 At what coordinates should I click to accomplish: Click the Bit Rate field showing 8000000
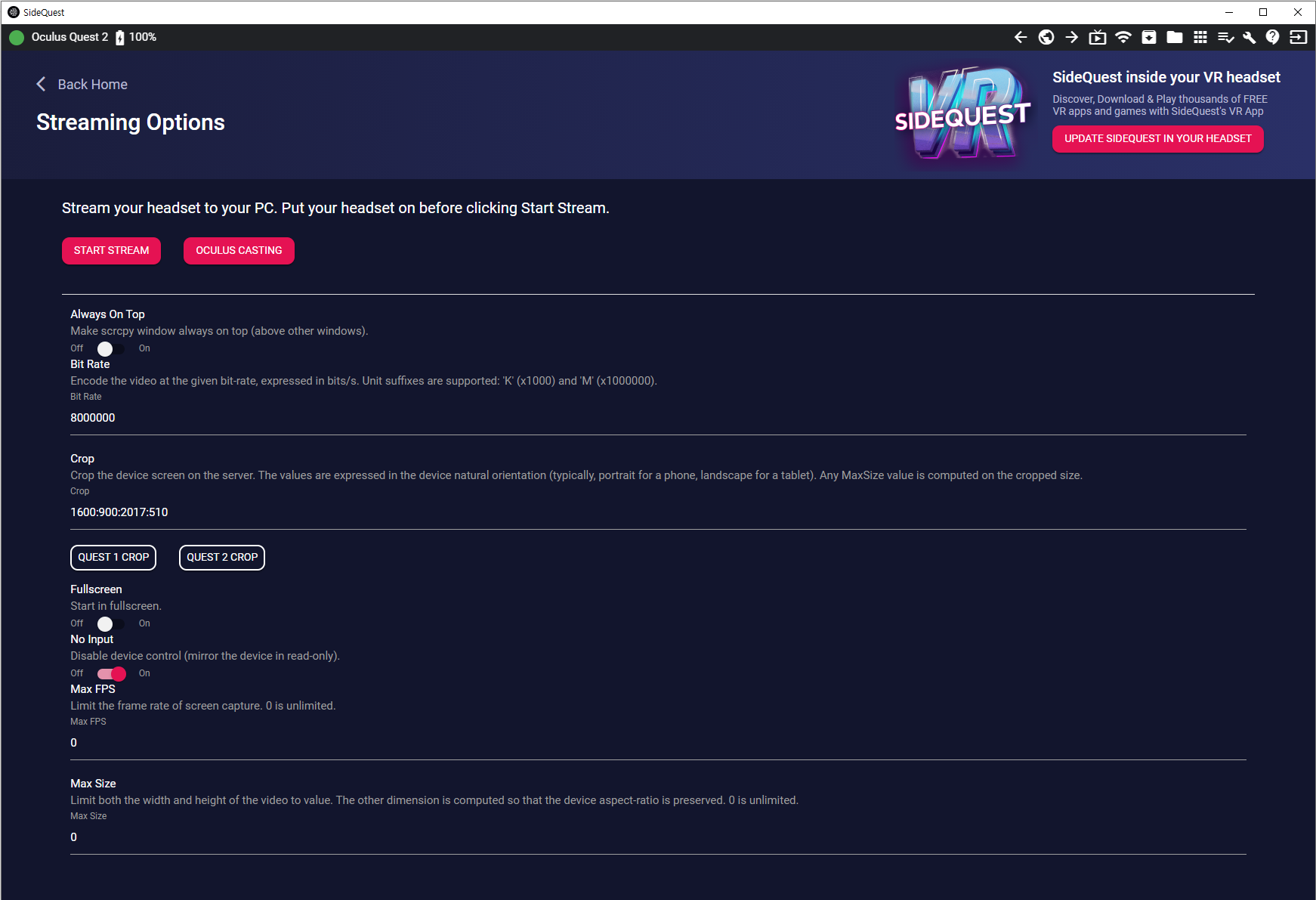coord(658,418)
